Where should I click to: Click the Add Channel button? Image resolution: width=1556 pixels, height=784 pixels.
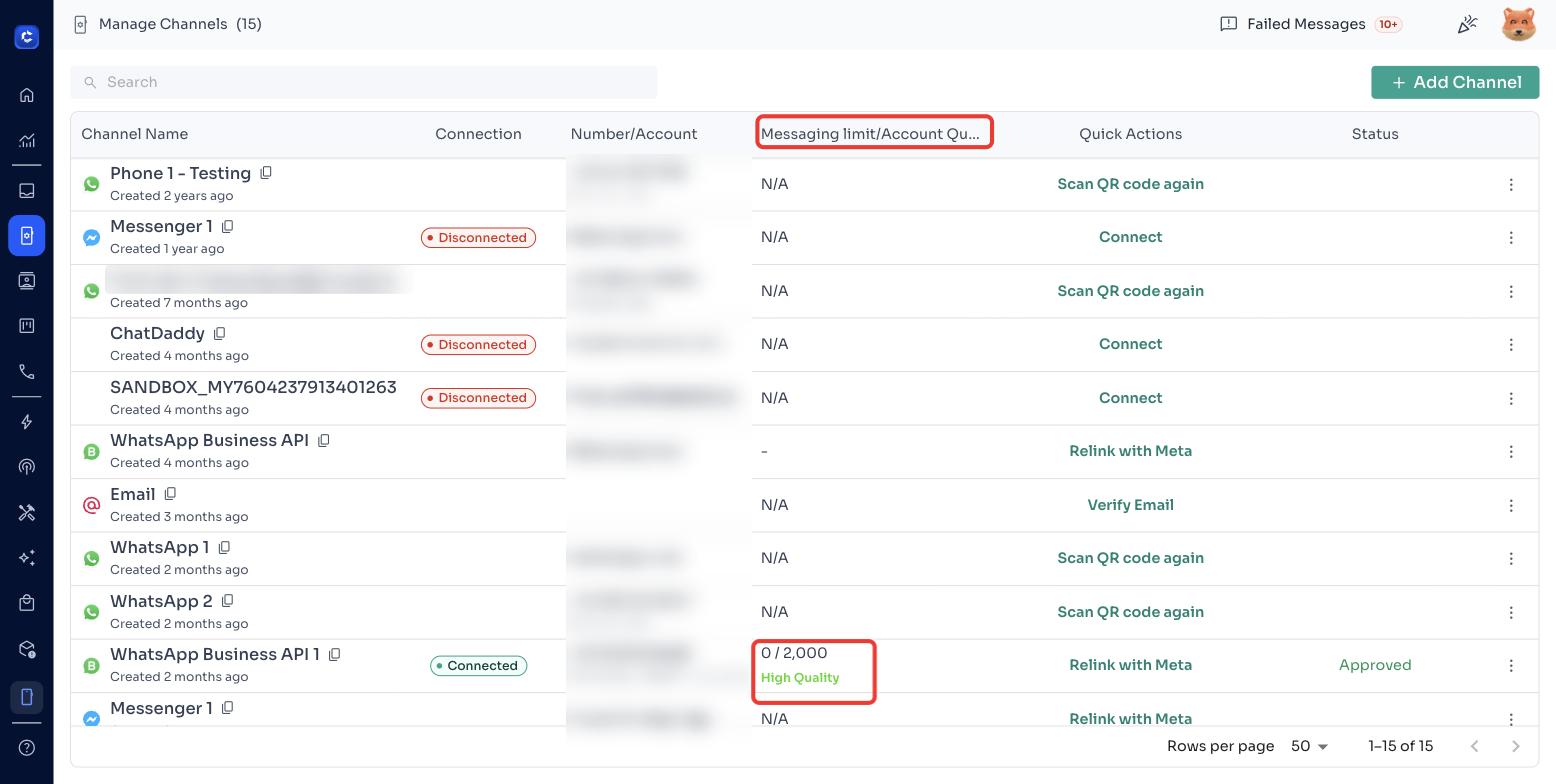click(x=1455, y=82)
